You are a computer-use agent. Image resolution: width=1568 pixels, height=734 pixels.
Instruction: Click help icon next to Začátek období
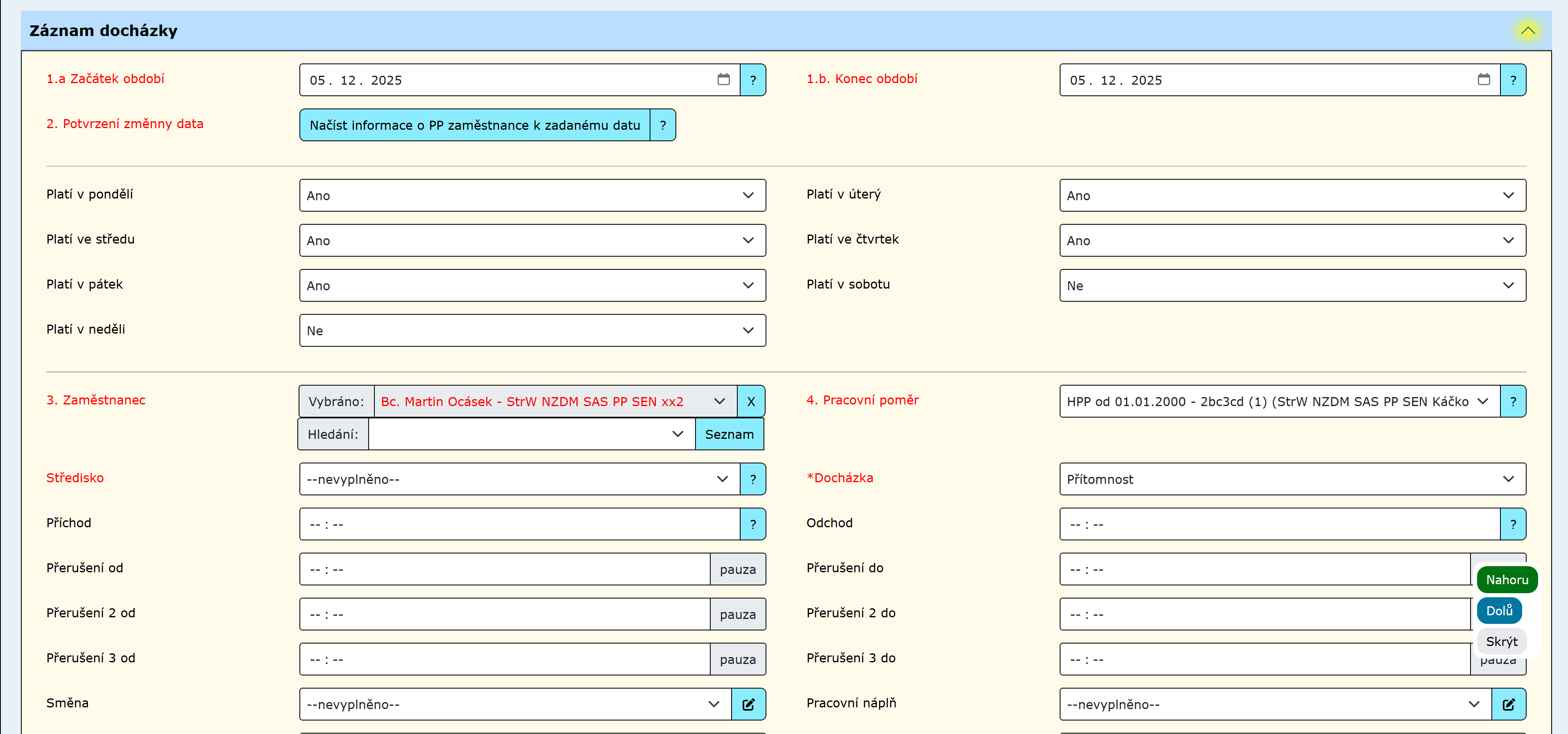click(x=753, y=80)
